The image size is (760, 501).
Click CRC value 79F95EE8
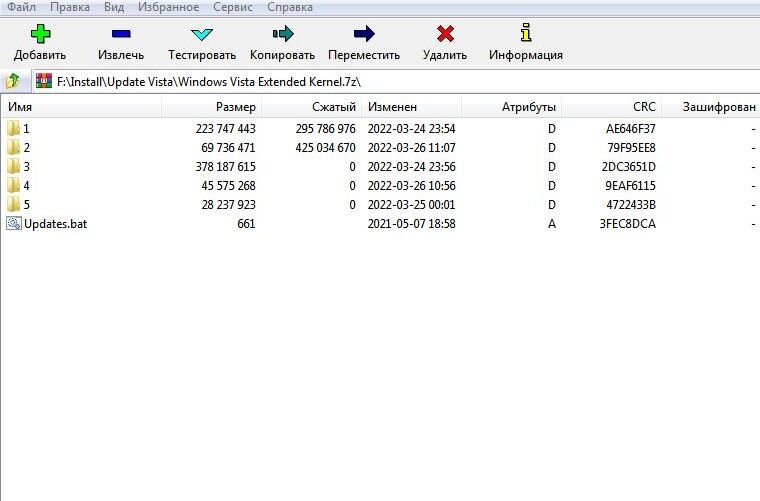pyautogui.click(x=632, y=147)
